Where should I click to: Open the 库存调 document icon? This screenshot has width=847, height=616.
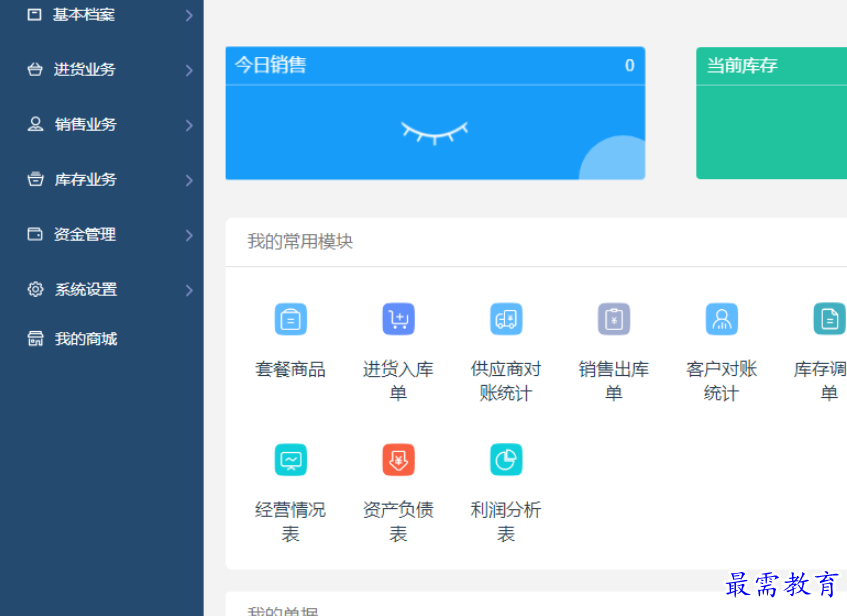click(x=829, y=319)
